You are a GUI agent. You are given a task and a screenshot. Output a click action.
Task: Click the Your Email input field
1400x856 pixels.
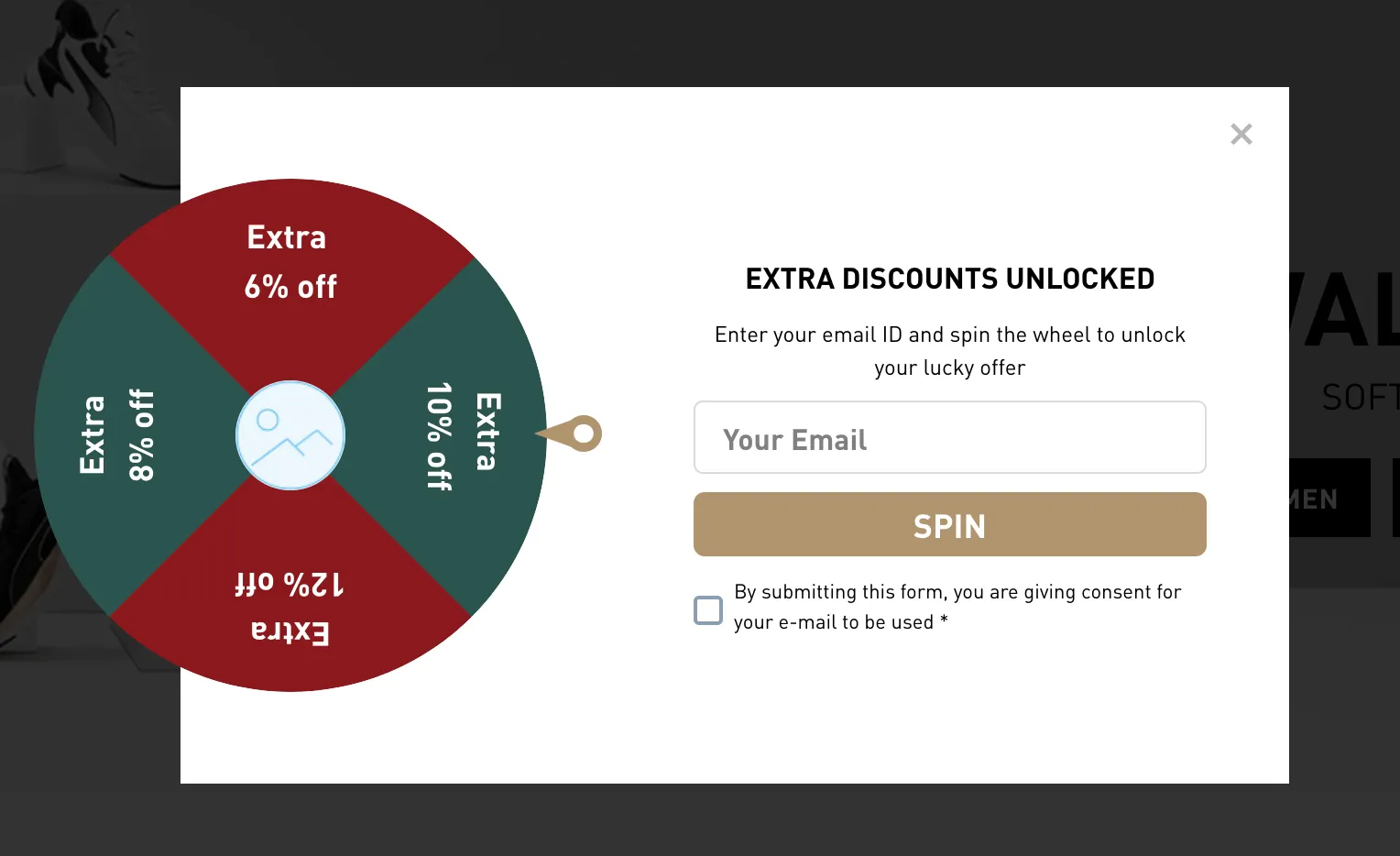point(949,438)
